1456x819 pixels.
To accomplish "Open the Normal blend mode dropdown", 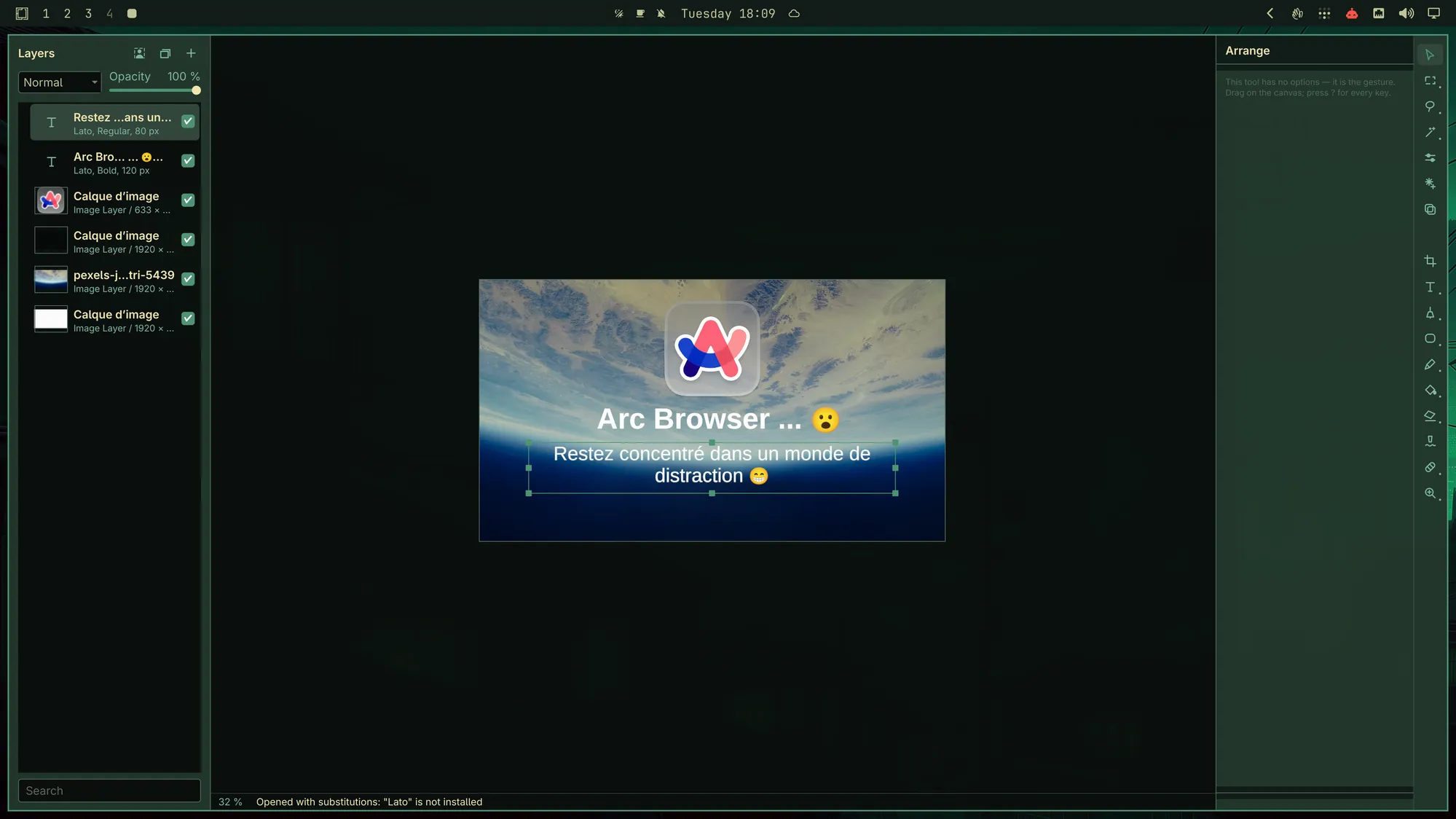I will click(60, 82).
